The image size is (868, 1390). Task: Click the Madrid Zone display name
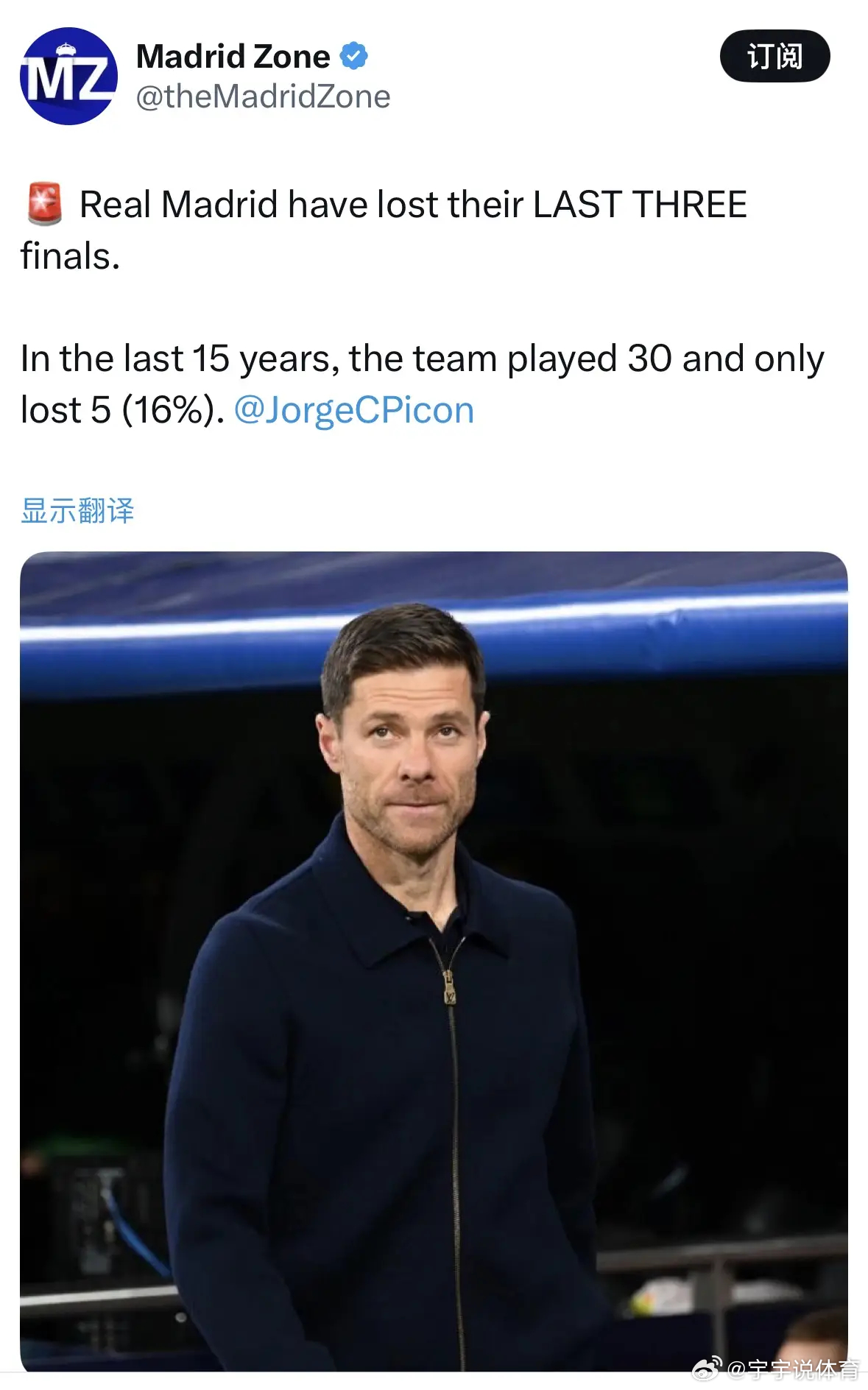point(233,56)
